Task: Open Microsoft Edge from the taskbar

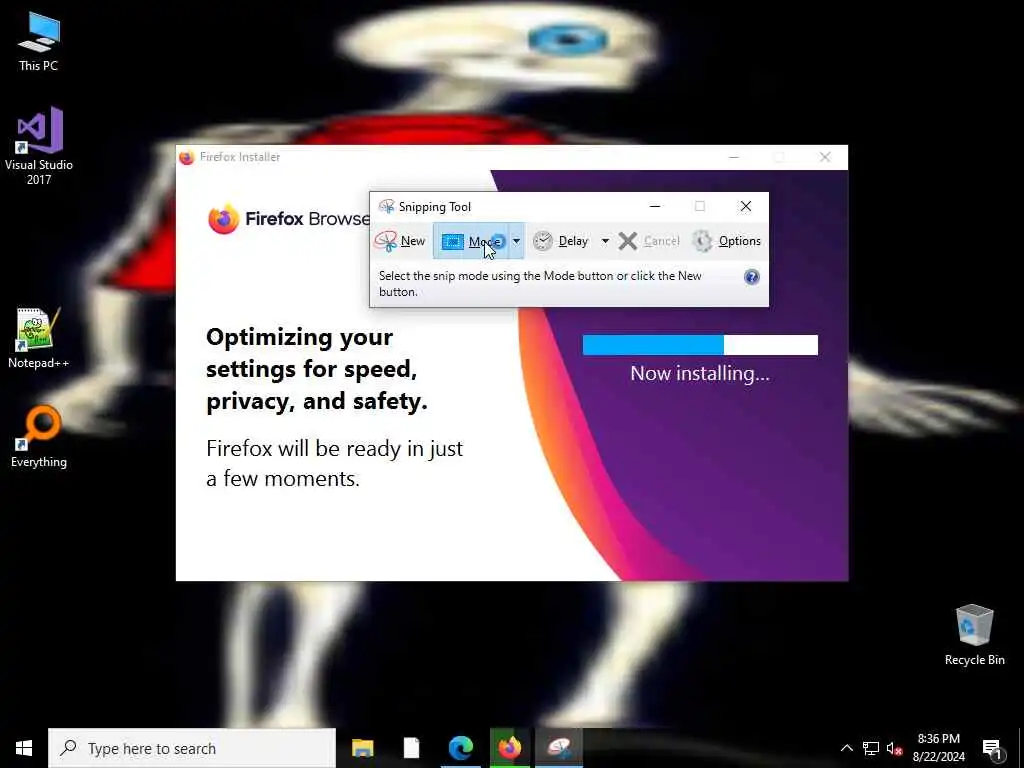Action: tap(460, 748)
